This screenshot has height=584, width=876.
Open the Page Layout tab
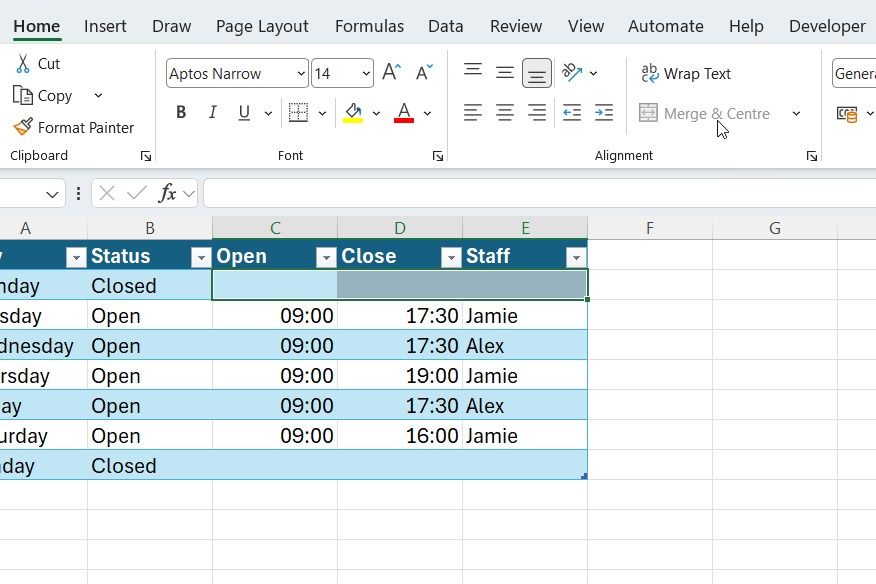[262, 26]
